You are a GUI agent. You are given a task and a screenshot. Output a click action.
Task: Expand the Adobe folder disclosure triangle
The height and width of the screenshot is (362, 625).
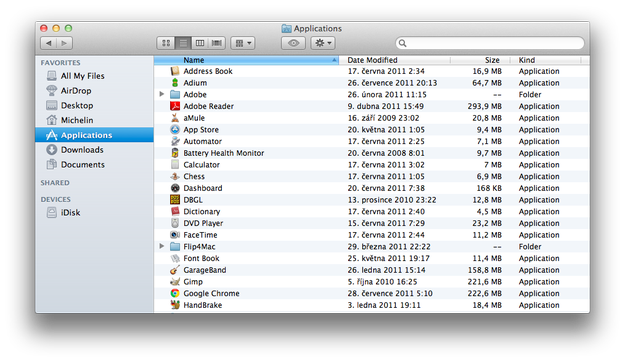161,94
